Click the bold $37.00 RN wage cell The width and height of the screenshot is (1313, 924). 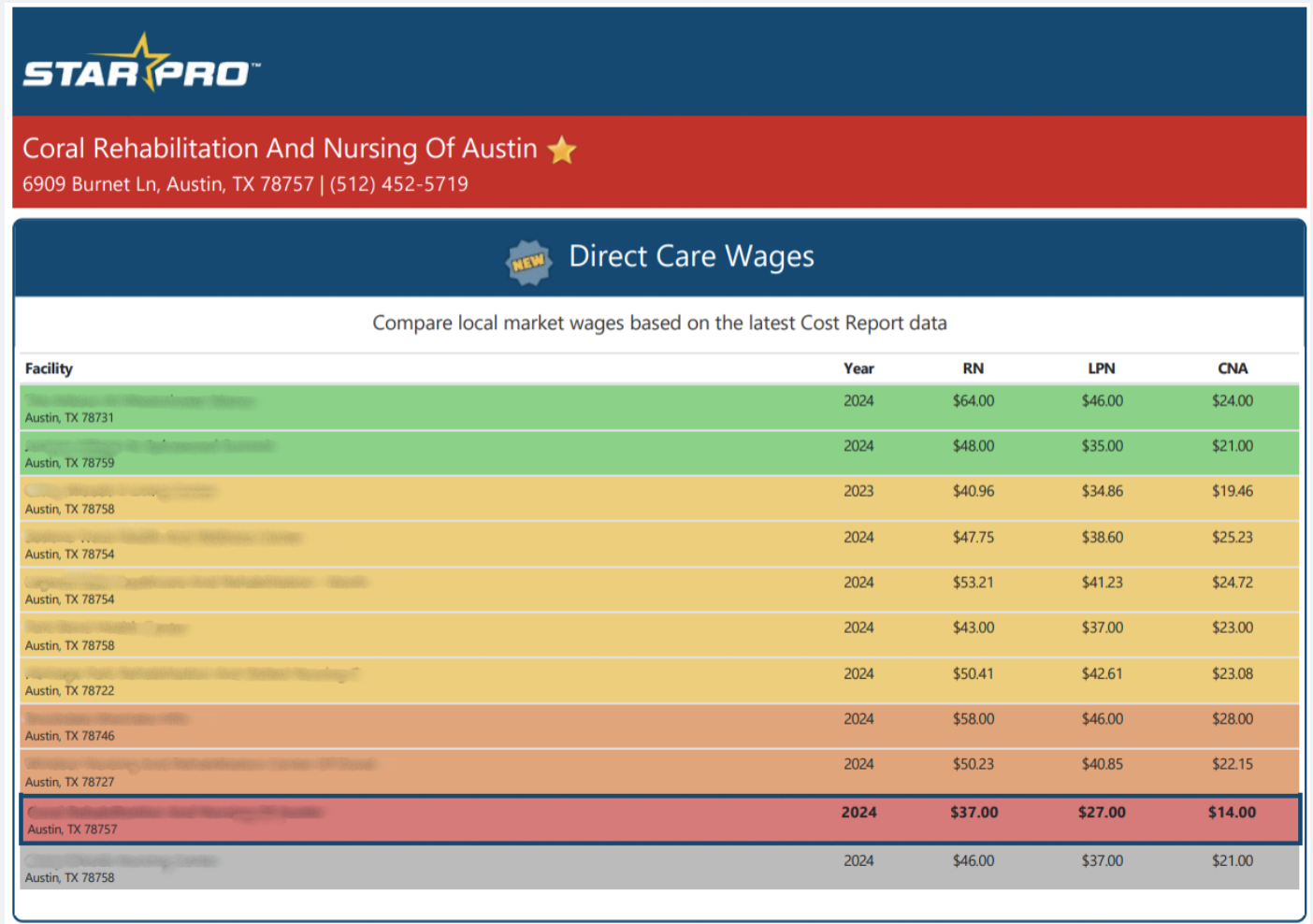974,813
